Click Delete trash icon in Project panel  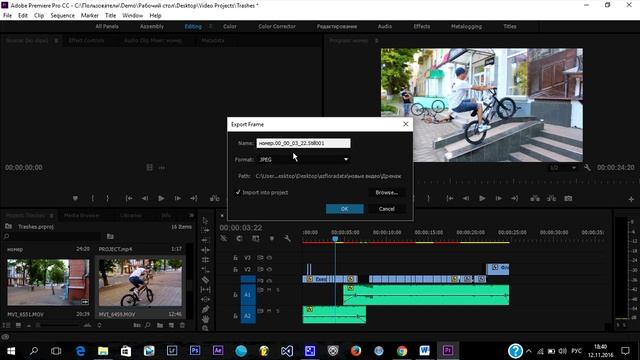tap(182, 325)
